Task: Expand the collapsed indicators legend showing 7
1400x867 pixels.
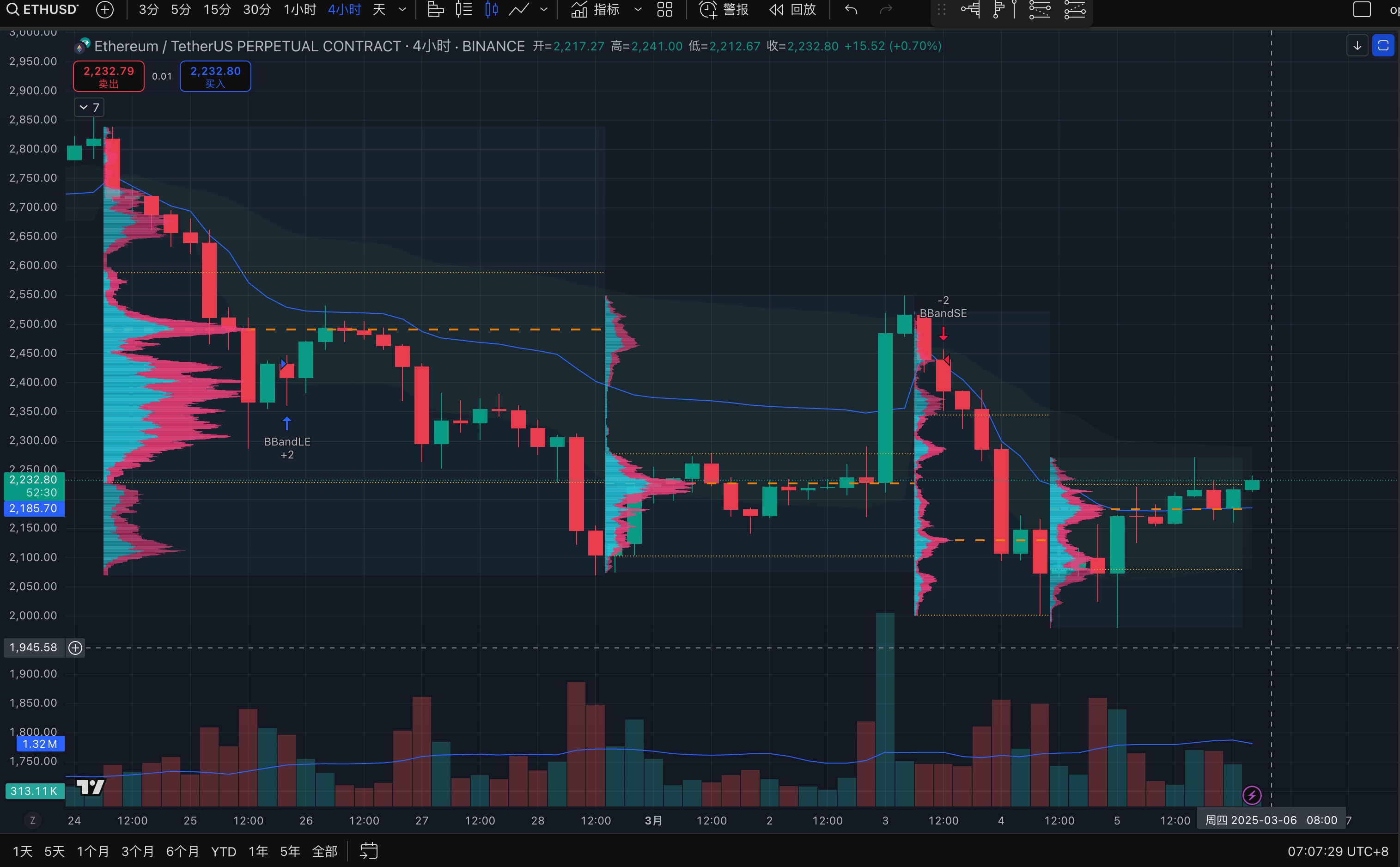Action: point(90,107)
